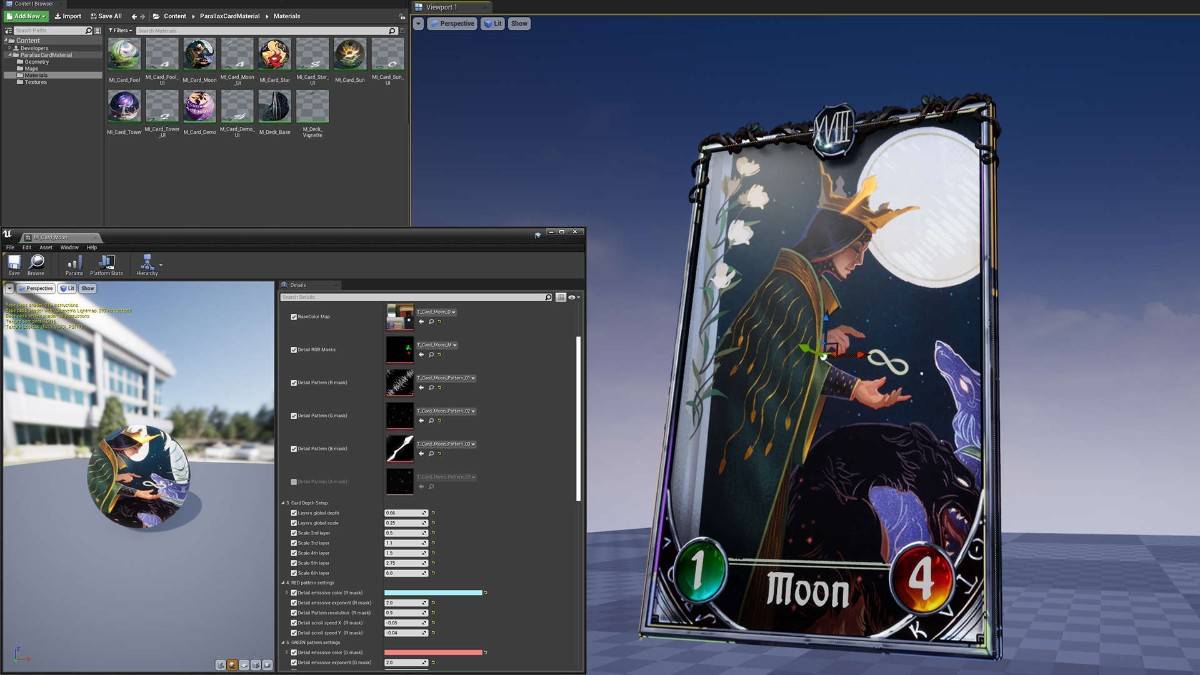Open the Window menu in material editor
The height and width of the screenshot is (675, 1200).
coord(69,247)
